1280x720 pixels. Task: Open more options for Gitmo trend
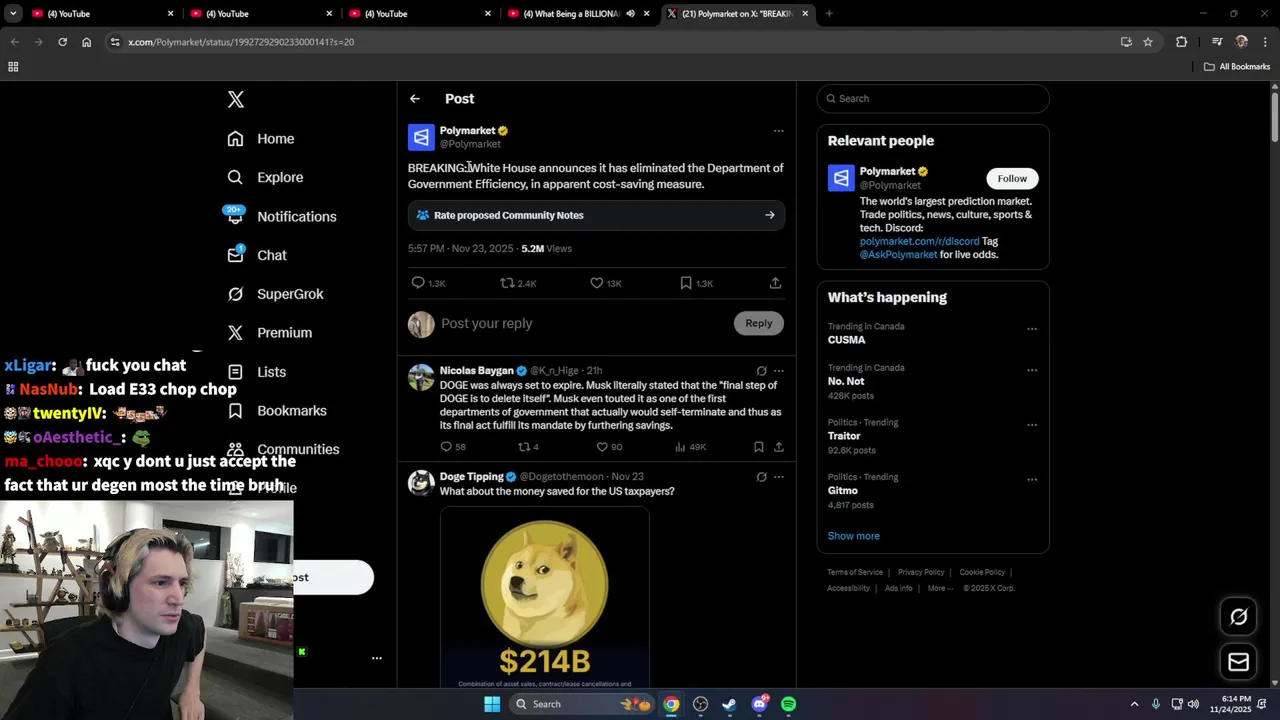click(1031, 479)
